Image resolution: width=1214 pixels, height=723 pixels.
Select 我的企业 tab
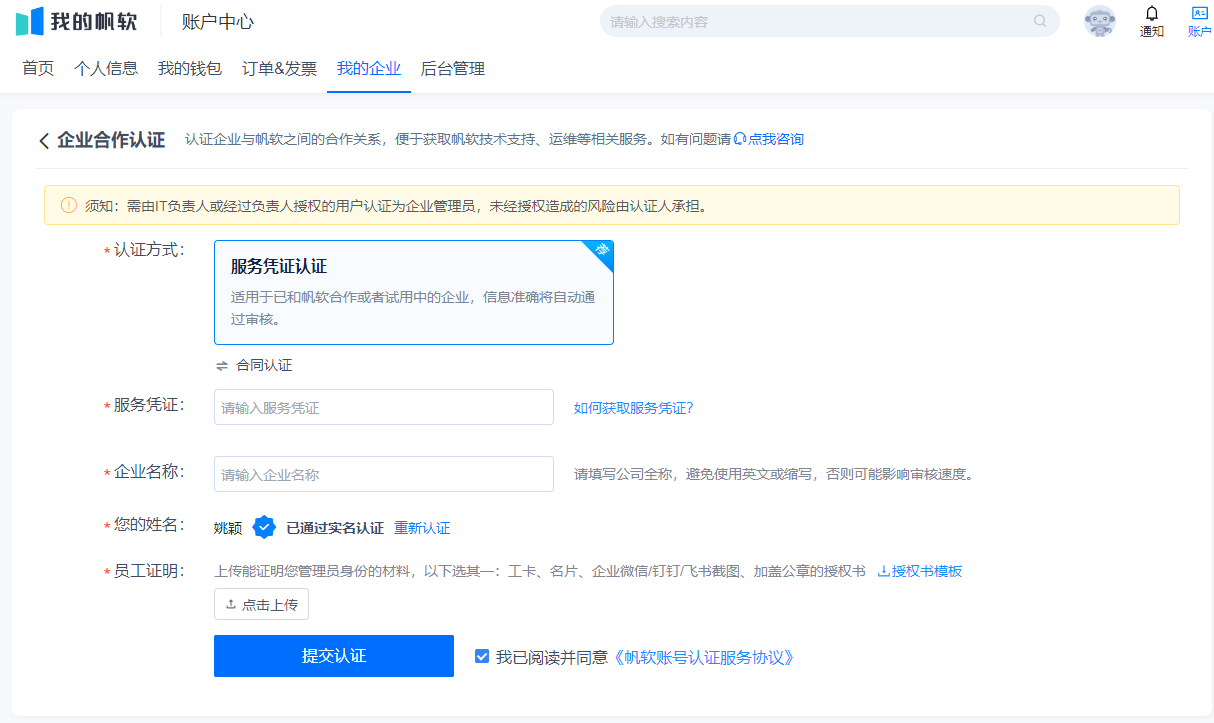point(369,68)
